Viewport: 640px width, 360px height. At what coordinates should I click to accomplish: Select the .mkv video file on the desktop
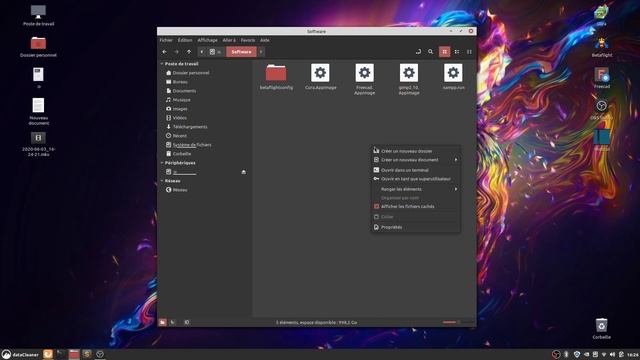[x=38, y=144]
